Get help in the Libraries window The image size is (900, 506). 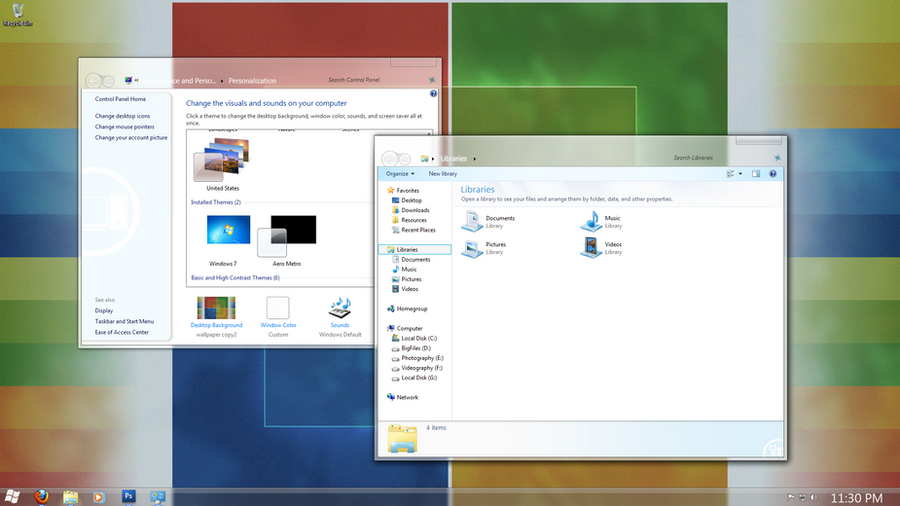pyautogui.click(x=773, y=174)
